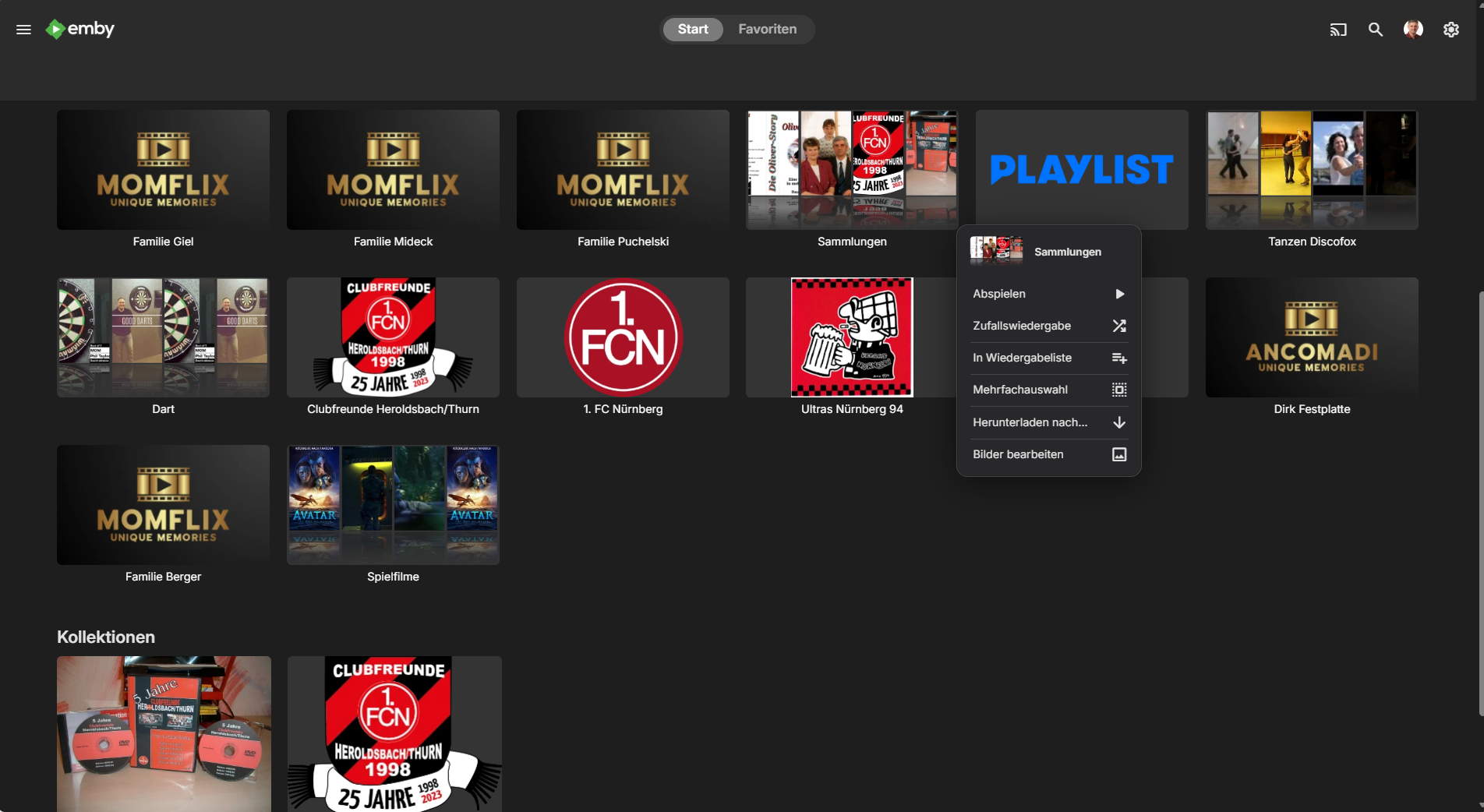Screen dimensions: 1484x812
Task: Click the Familie Mideck title link
Action: coord(393,242)
